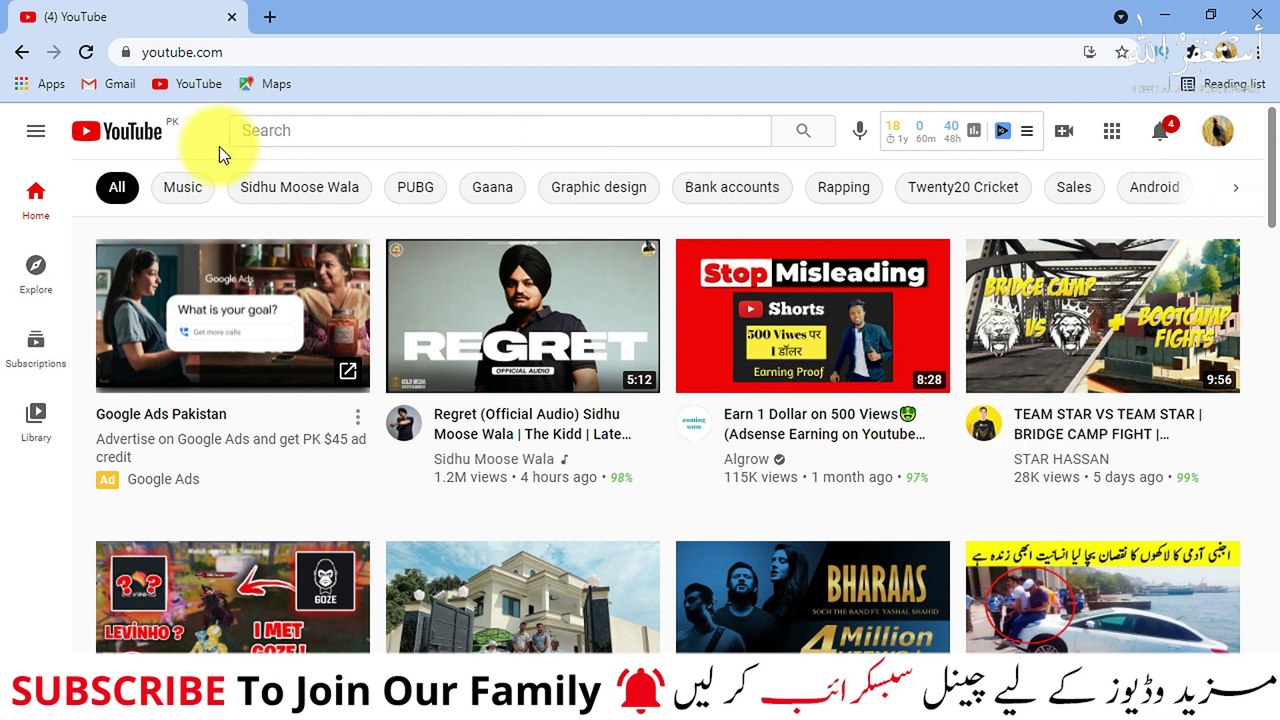
Task: Open the Google Ads external link icon
Action: 347,371
